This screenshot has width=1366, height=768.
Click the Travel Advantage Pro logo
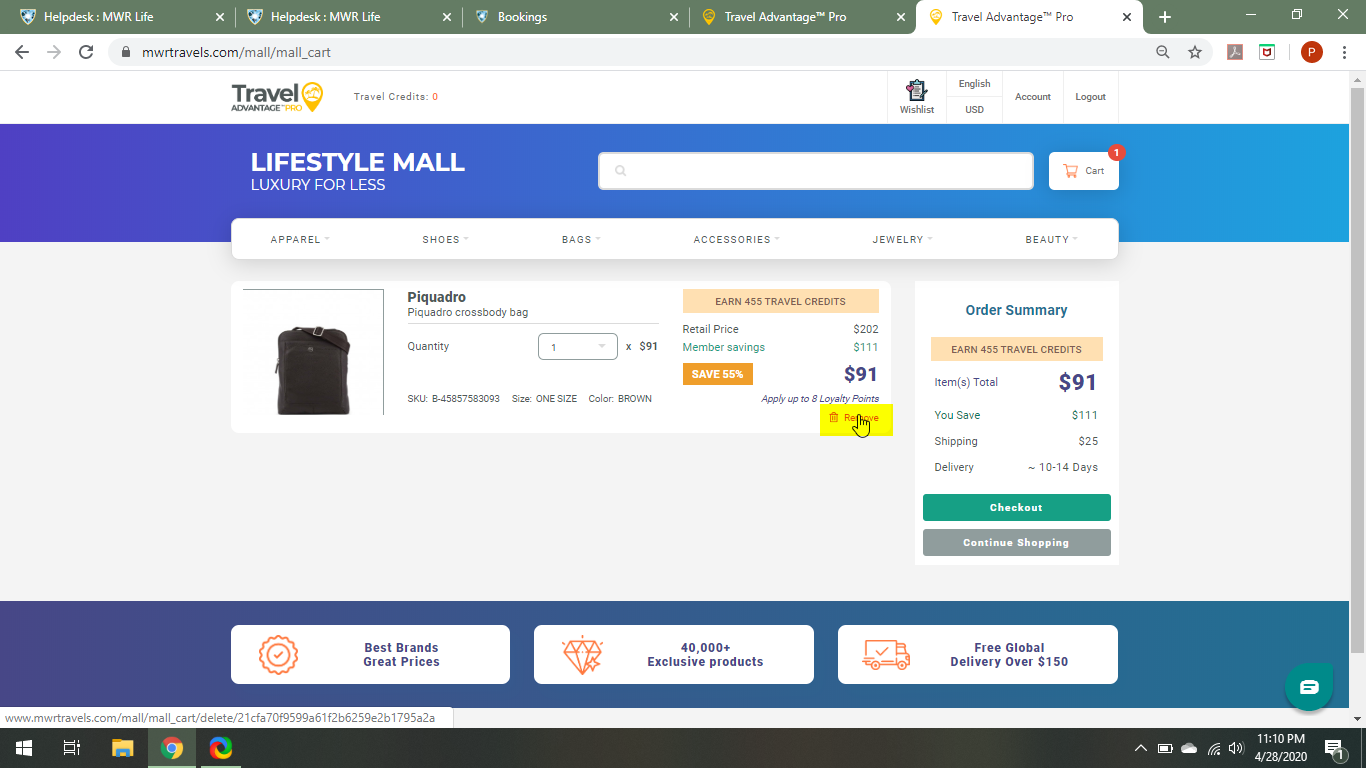(x=277, y=97)
